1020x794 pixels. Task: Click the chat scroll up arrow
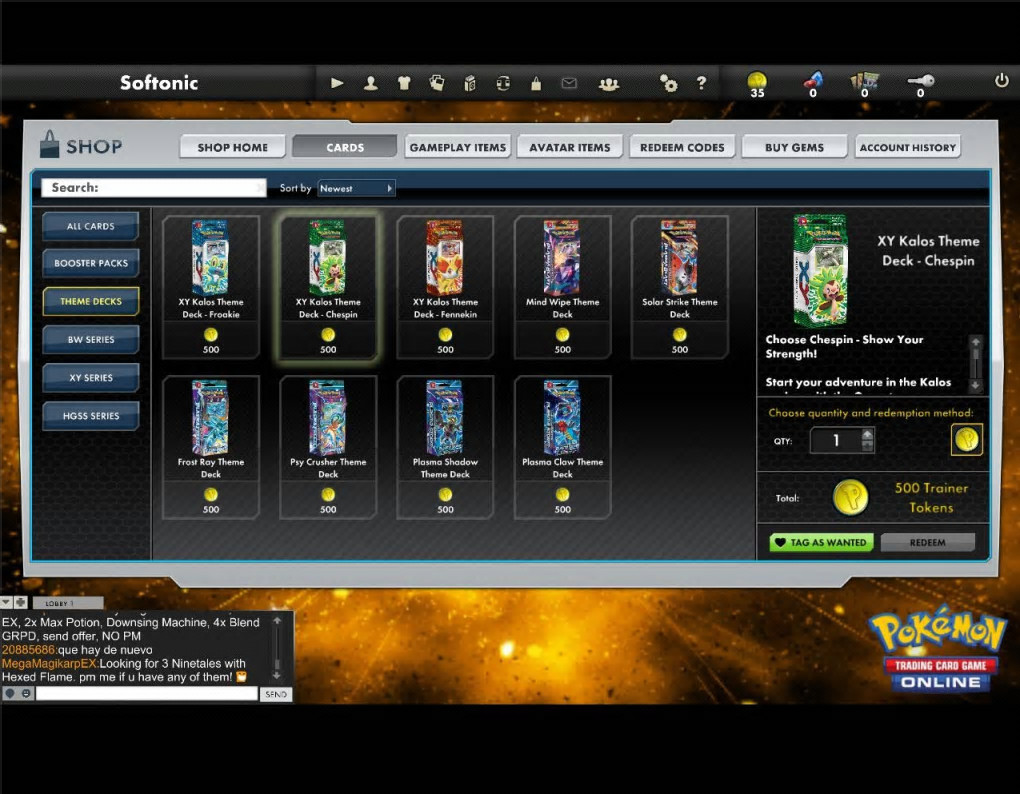coord(277,621)
